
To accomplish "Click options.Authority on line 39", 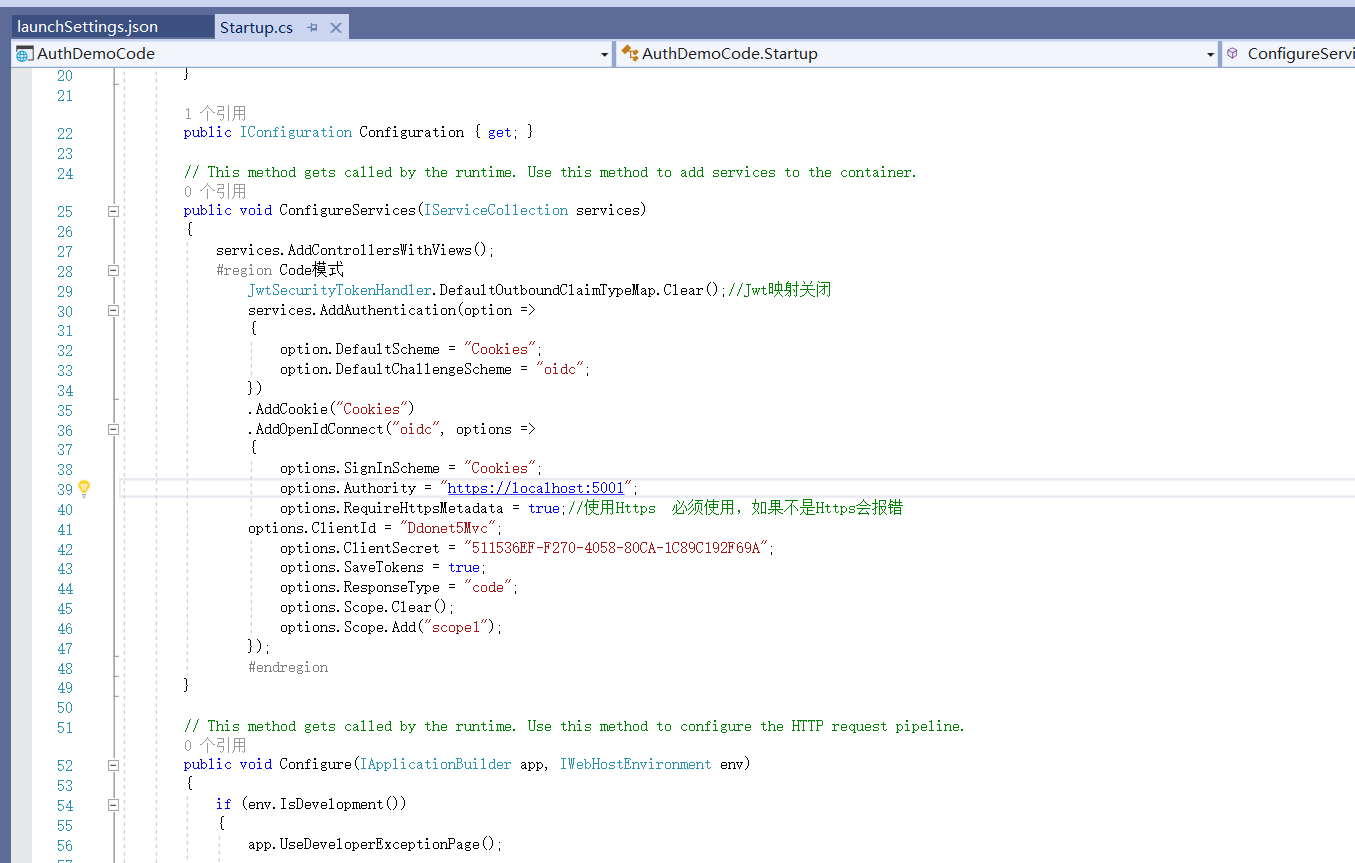I will click(x=347, y=488).
